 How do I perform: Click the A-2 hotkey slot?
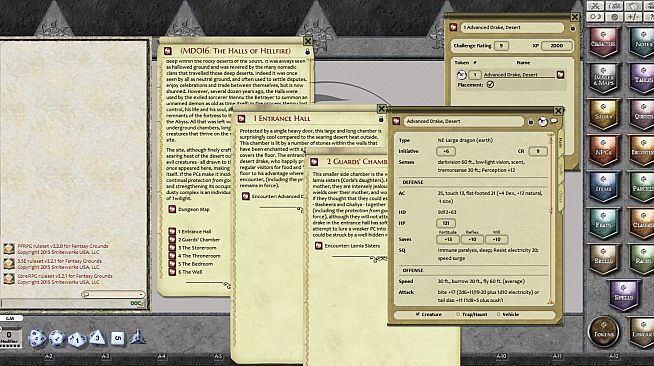tap(49, 356)
